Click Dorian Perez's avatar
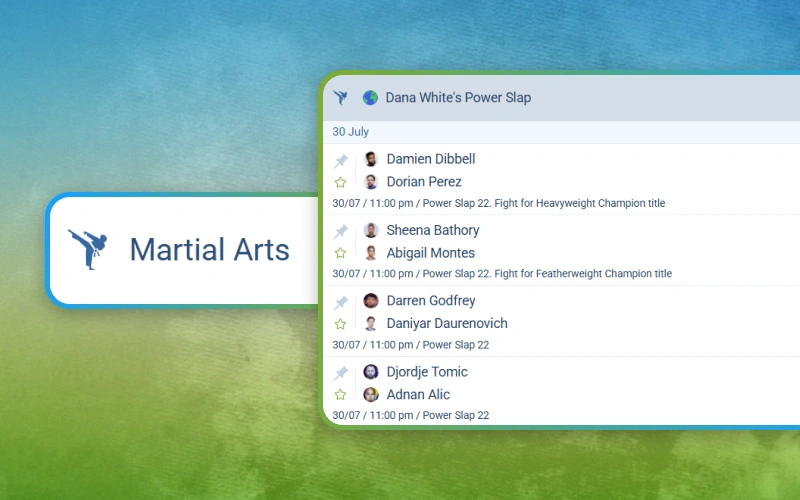800x500 pixels. tap(371, 182)
